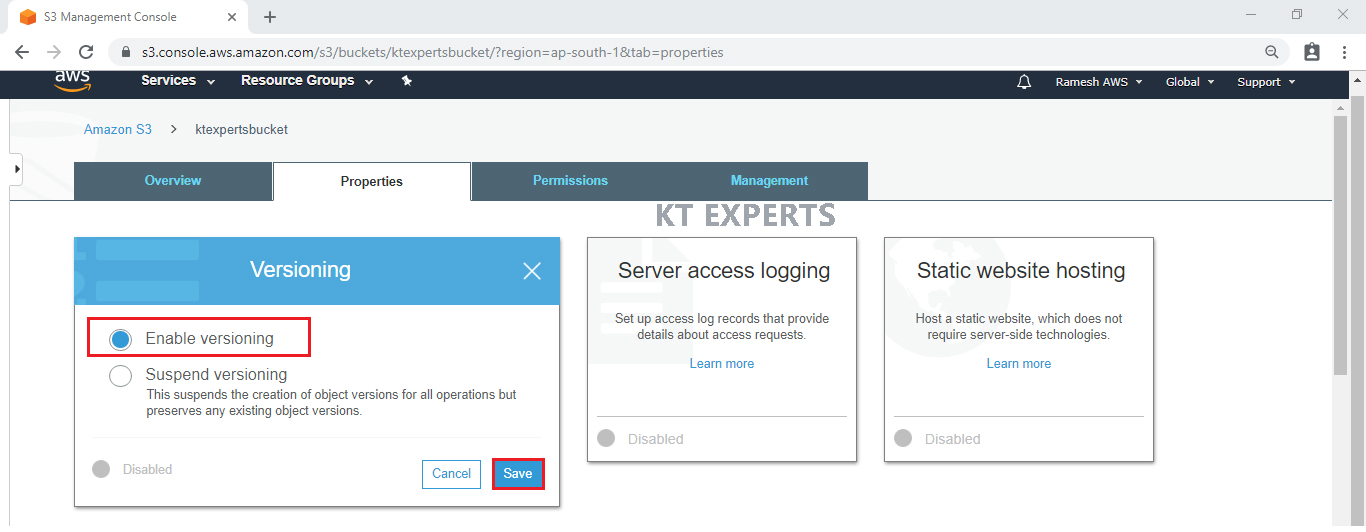Open the Services dropdown menu
This screenshot has width=1366, height=532.
178,81
